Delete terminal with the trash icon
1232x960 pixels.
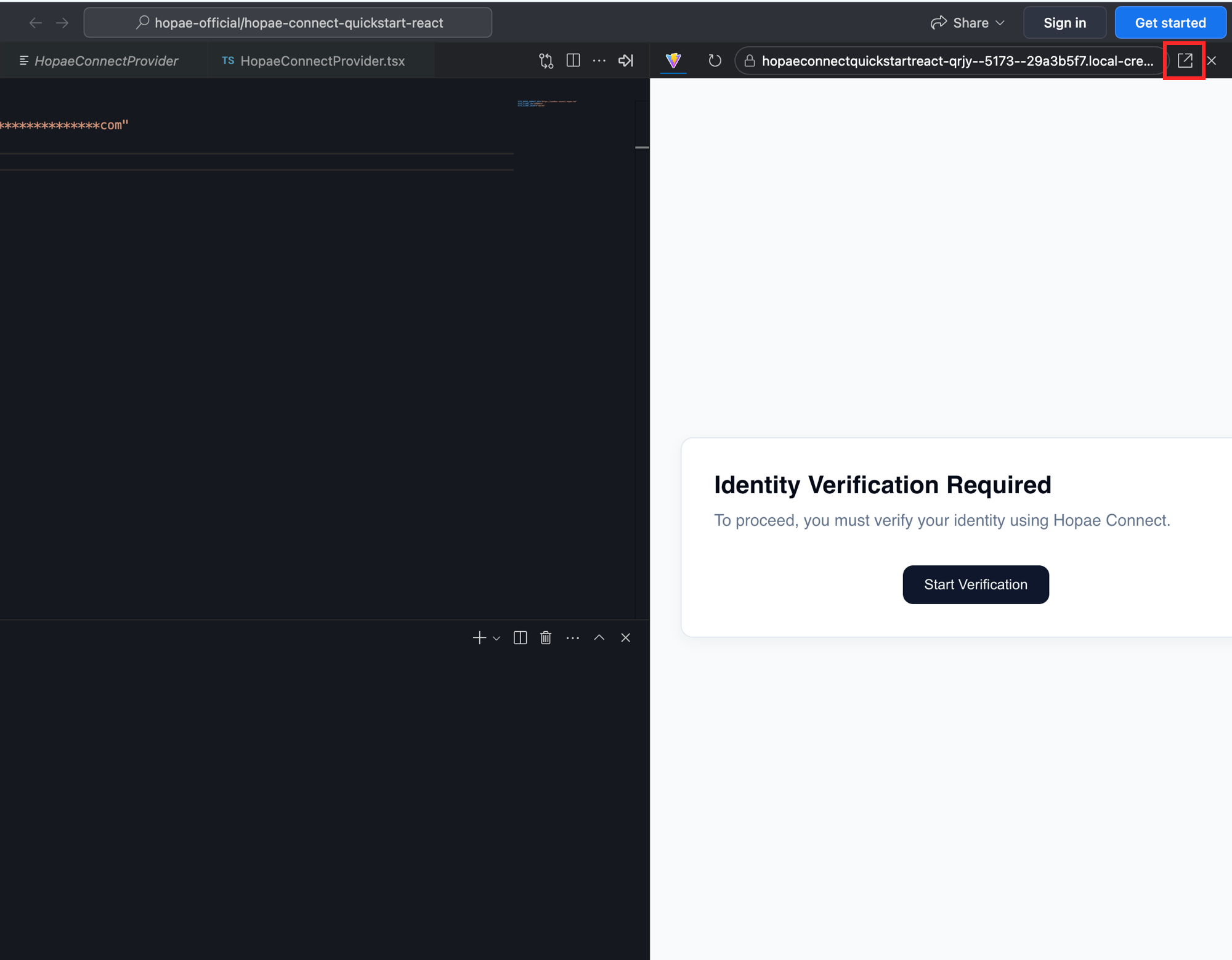[x=546, y=638]
